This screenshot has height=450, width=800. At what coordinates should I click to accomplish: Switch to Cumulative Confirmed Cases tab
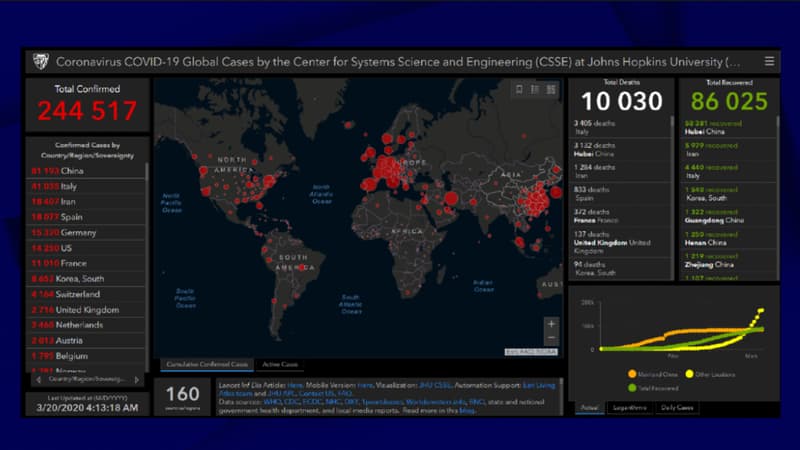(207, 364)
